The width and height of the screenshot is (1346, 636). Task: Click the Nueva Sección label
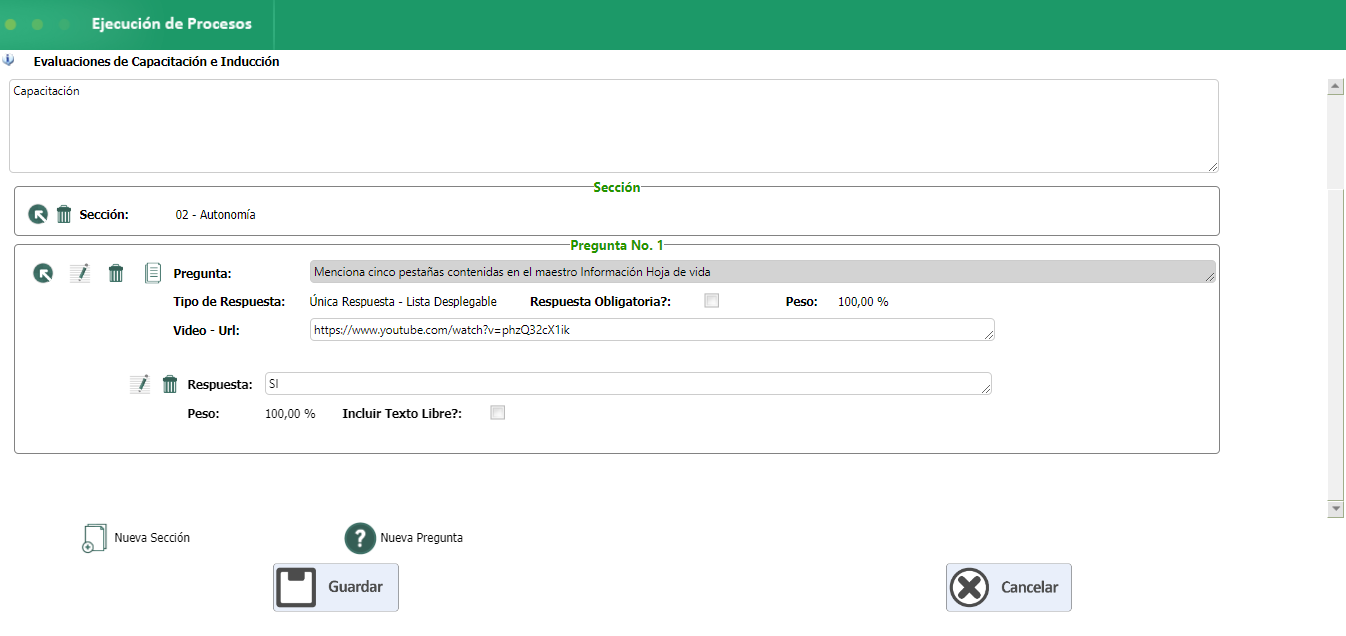pos(152,538)
